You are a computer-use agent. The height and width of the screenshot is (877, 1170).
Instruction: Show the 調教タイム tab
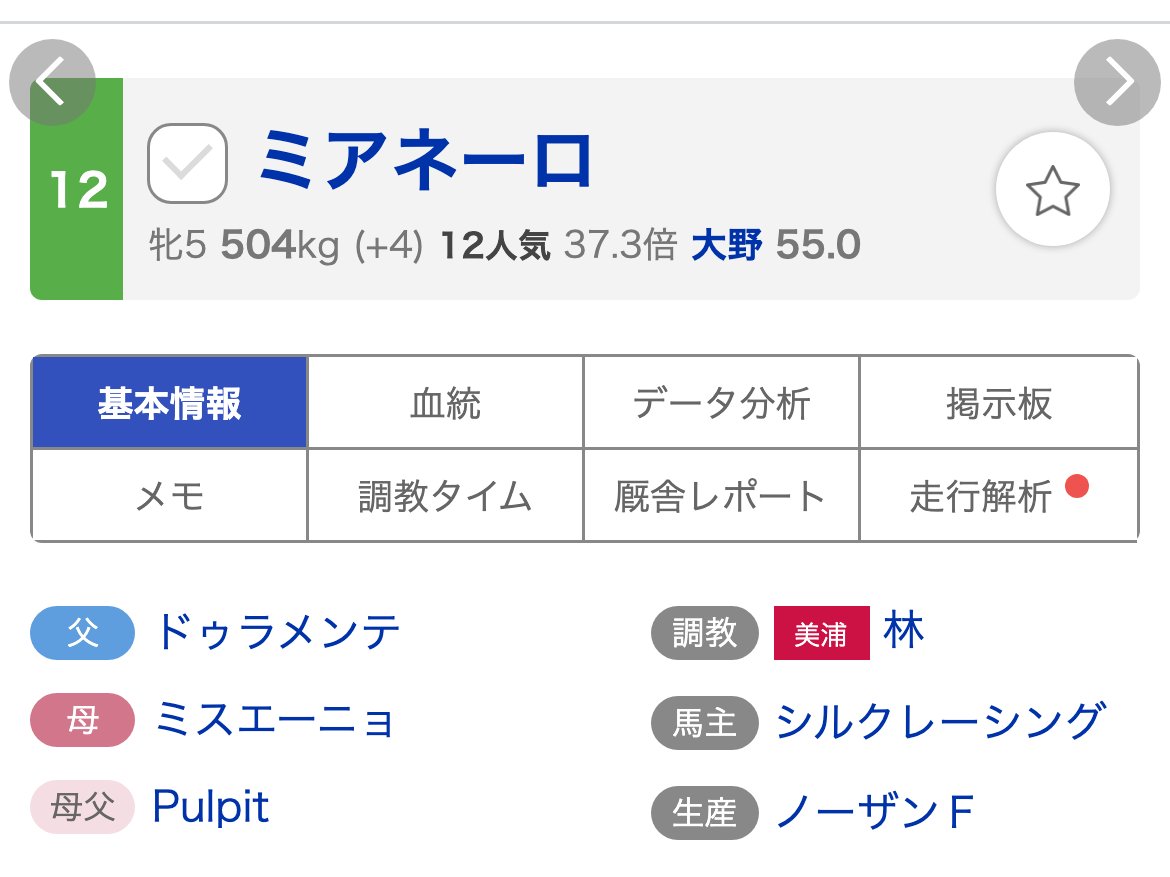coord(445,496)
